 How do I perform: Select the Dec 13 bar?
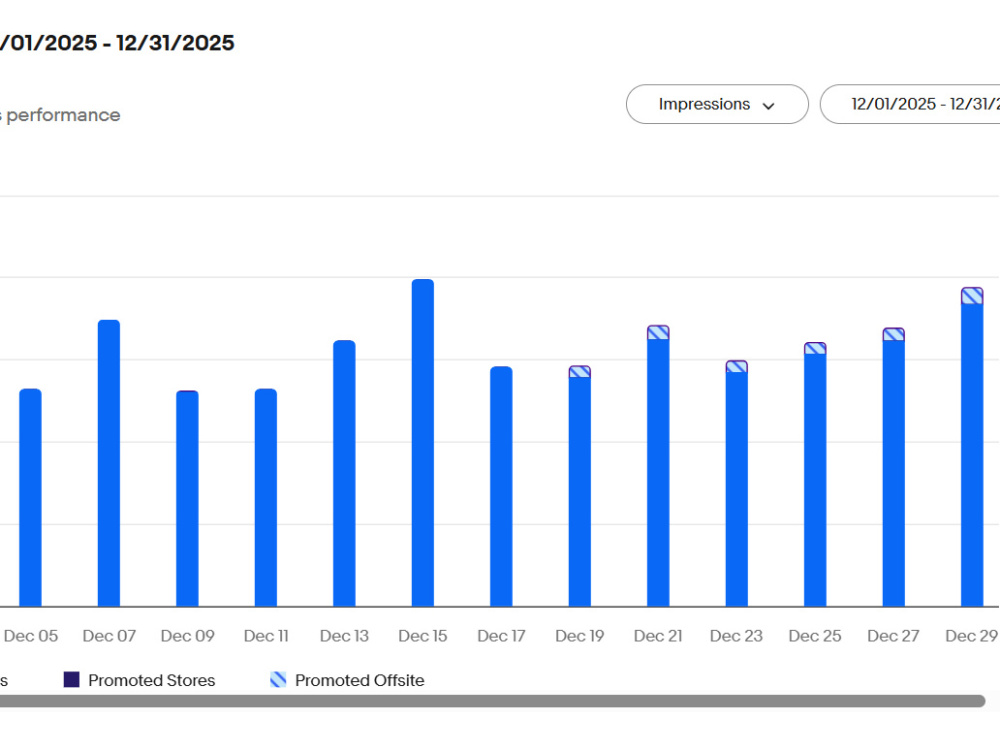[344, 473]
